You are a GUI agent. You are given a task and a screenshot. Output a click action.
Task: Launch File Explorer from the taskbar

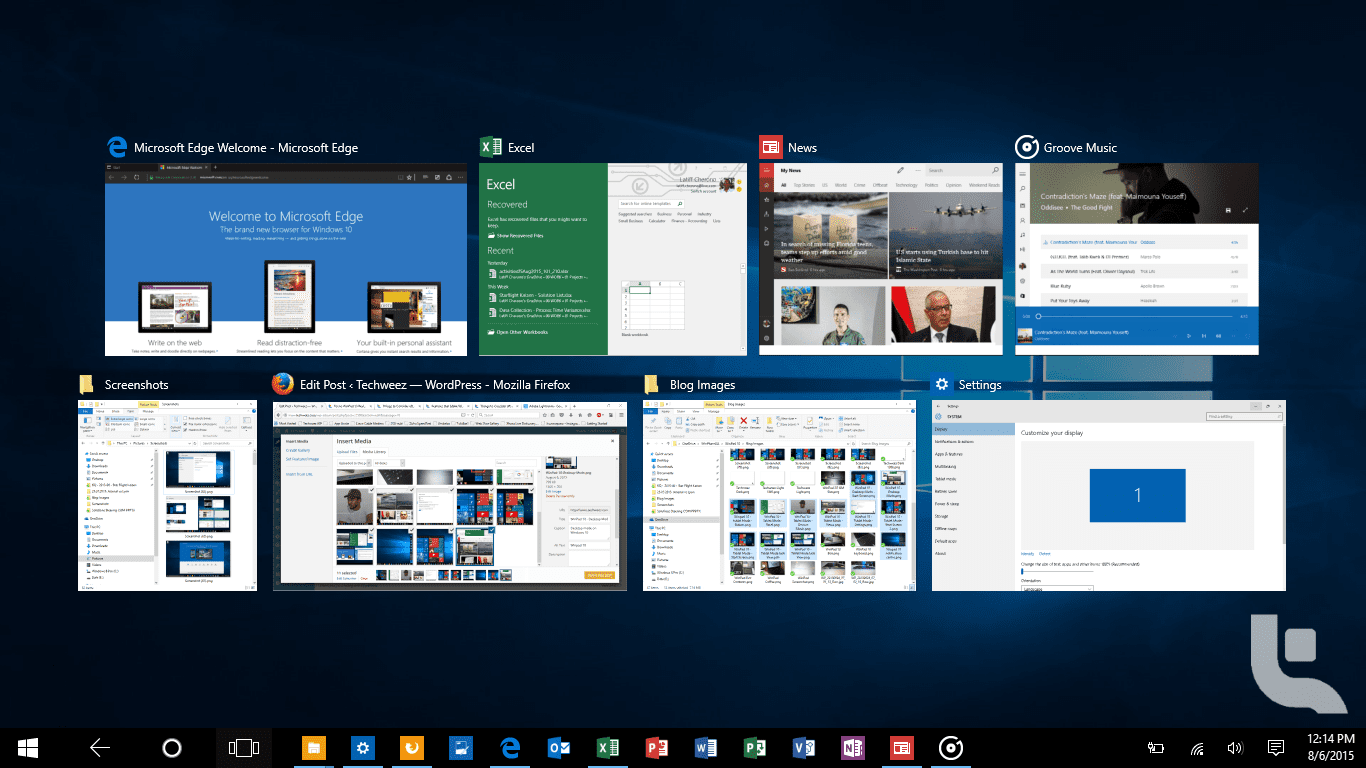point(313,747)
